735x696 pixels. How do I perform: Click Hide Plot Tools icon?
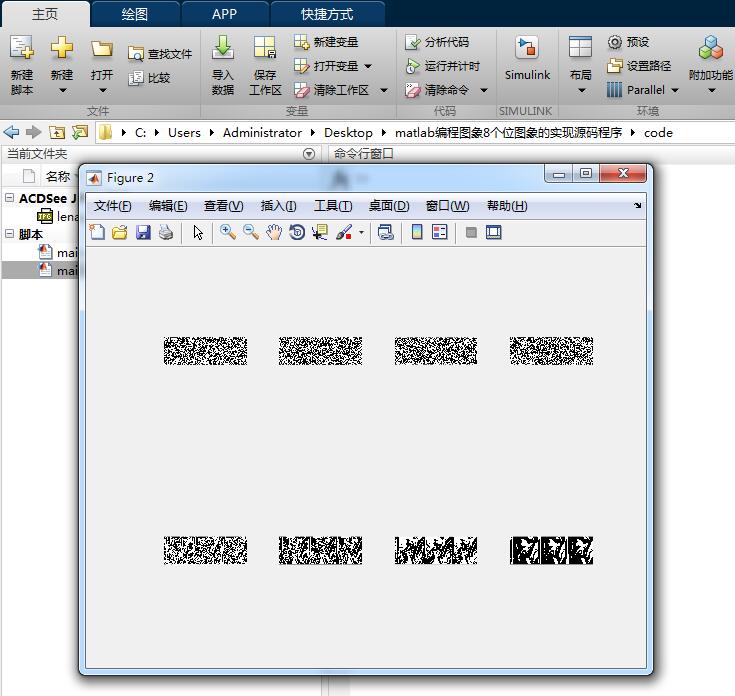coord(471,232)
